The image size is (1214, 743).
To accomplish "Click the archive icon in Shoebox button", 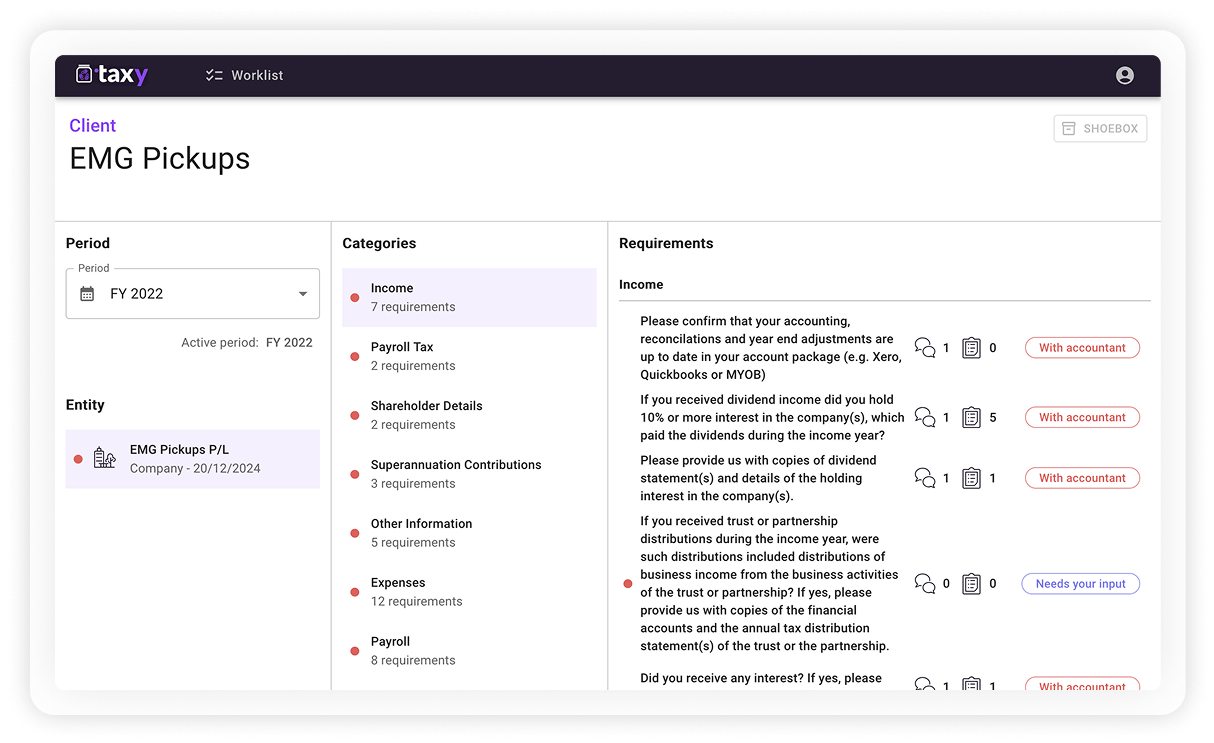I will (x=1069, y=129).
